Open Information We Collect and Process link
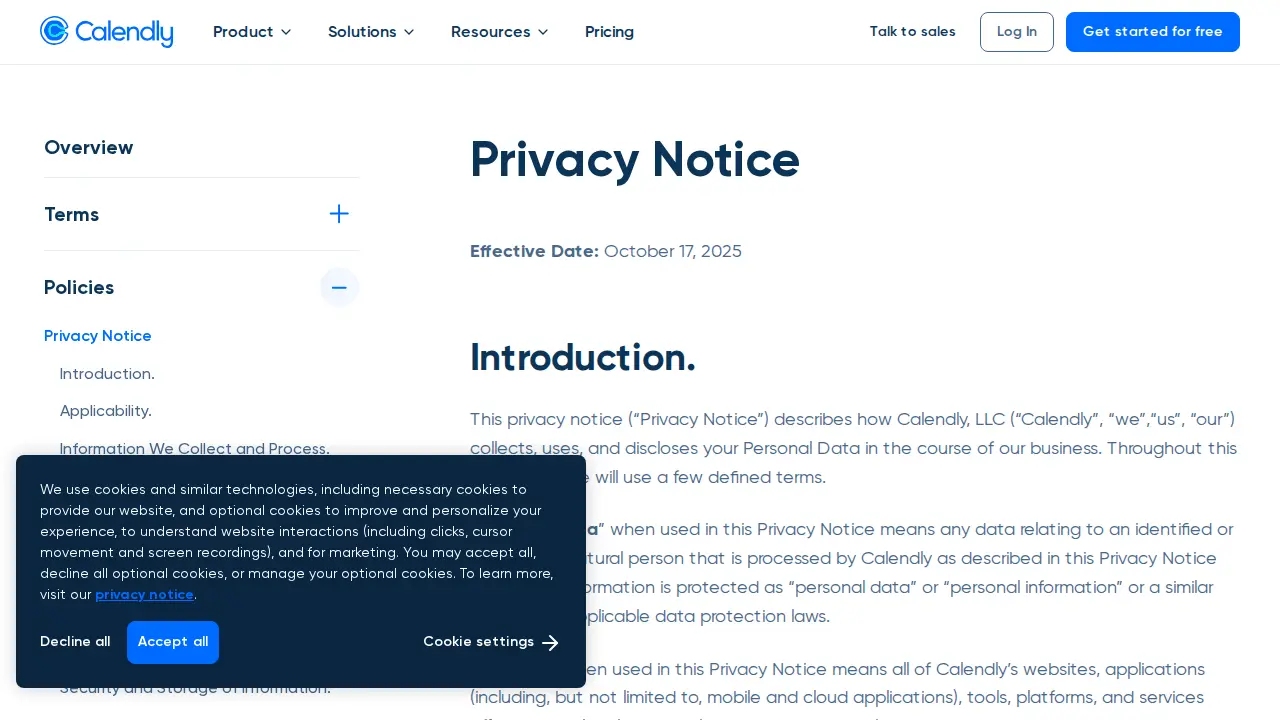This screenshot has height=720, width=1280. (x=195, y=449)
